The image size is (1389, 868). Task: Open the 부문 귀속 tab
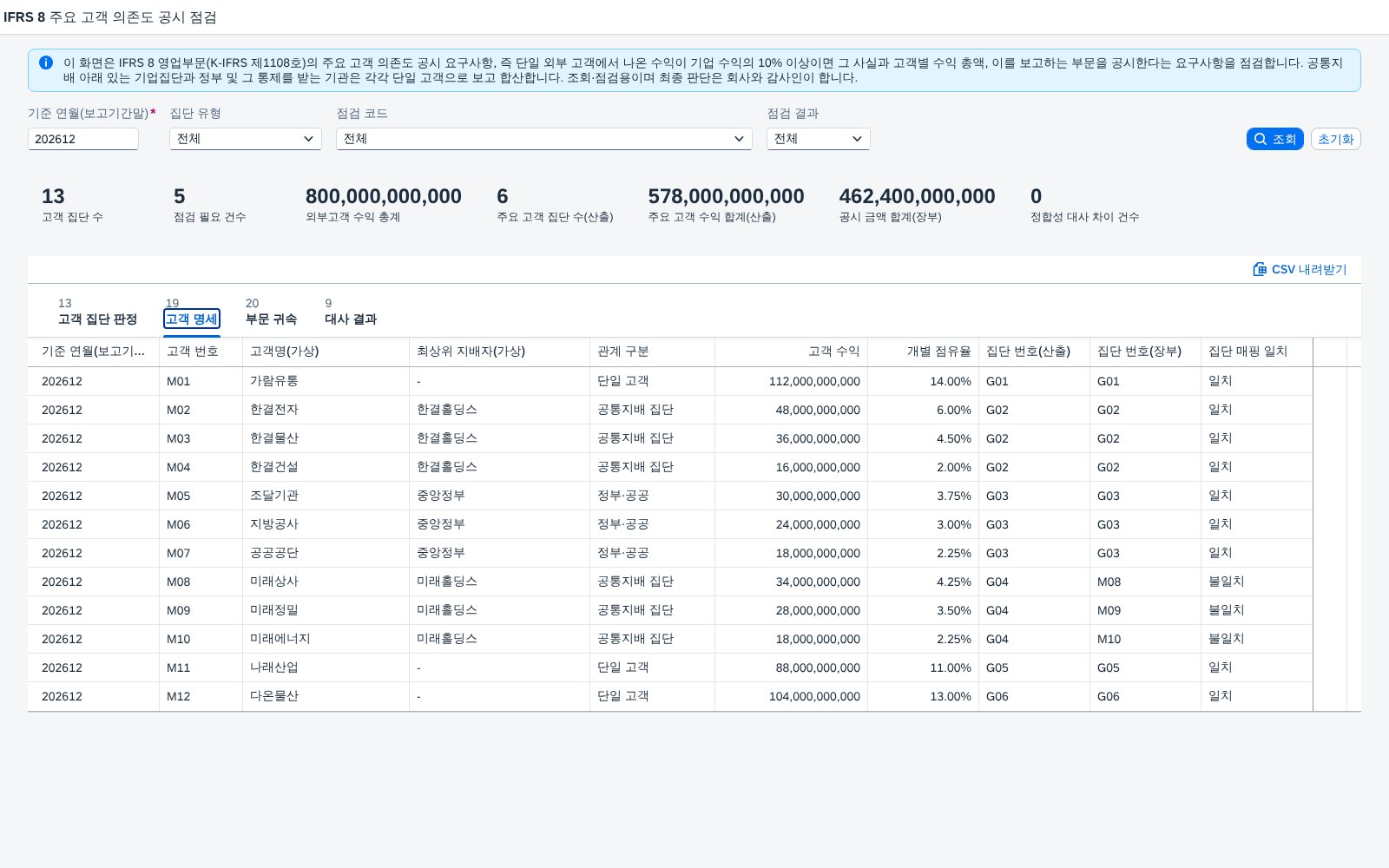point(271,319)
